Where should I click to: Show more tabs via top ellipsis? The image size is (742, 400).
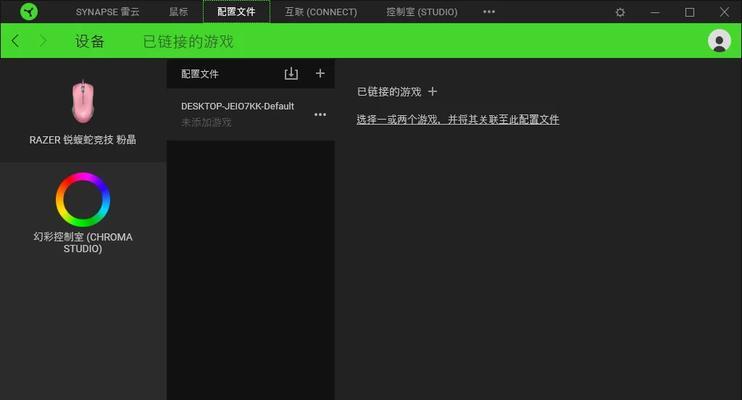(489, 11)
